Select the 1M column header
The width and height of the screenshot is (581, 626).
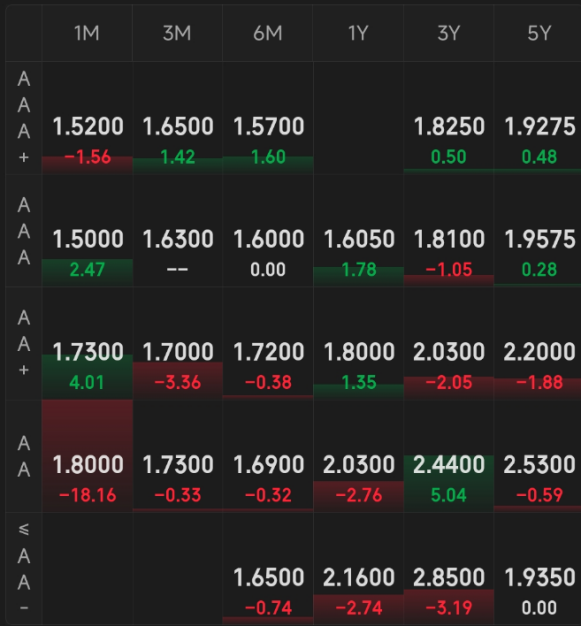[x=87, y=33]
